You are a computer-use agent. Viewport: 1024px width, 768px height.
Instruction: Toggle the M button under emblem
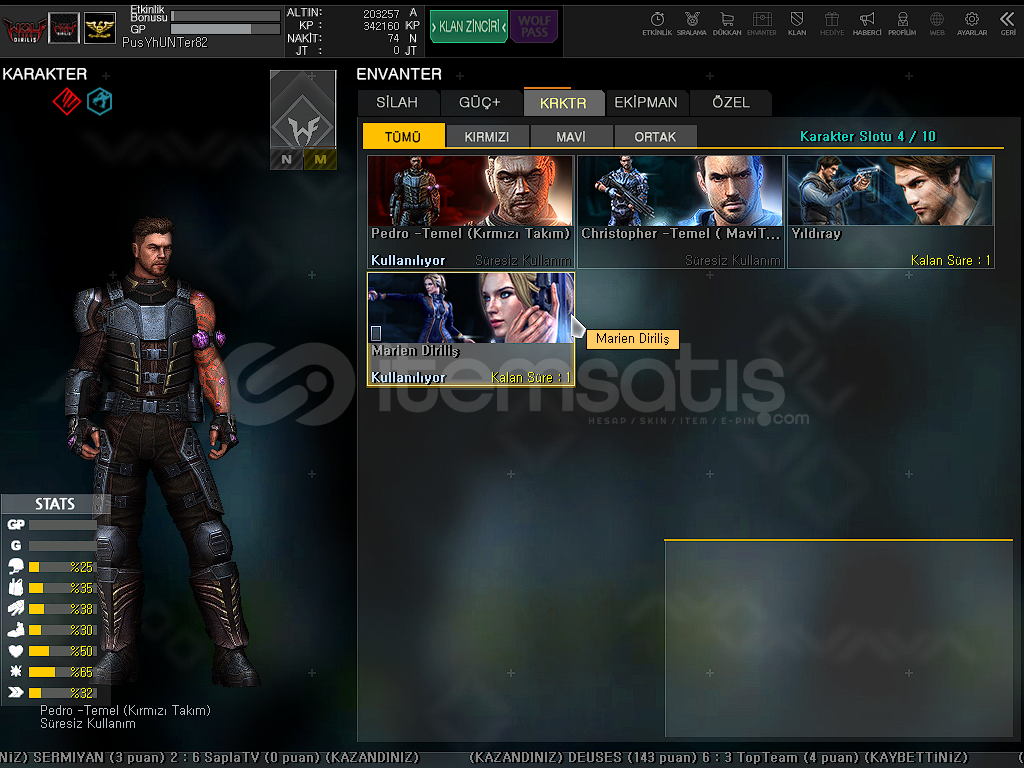(x=320, y=159)
